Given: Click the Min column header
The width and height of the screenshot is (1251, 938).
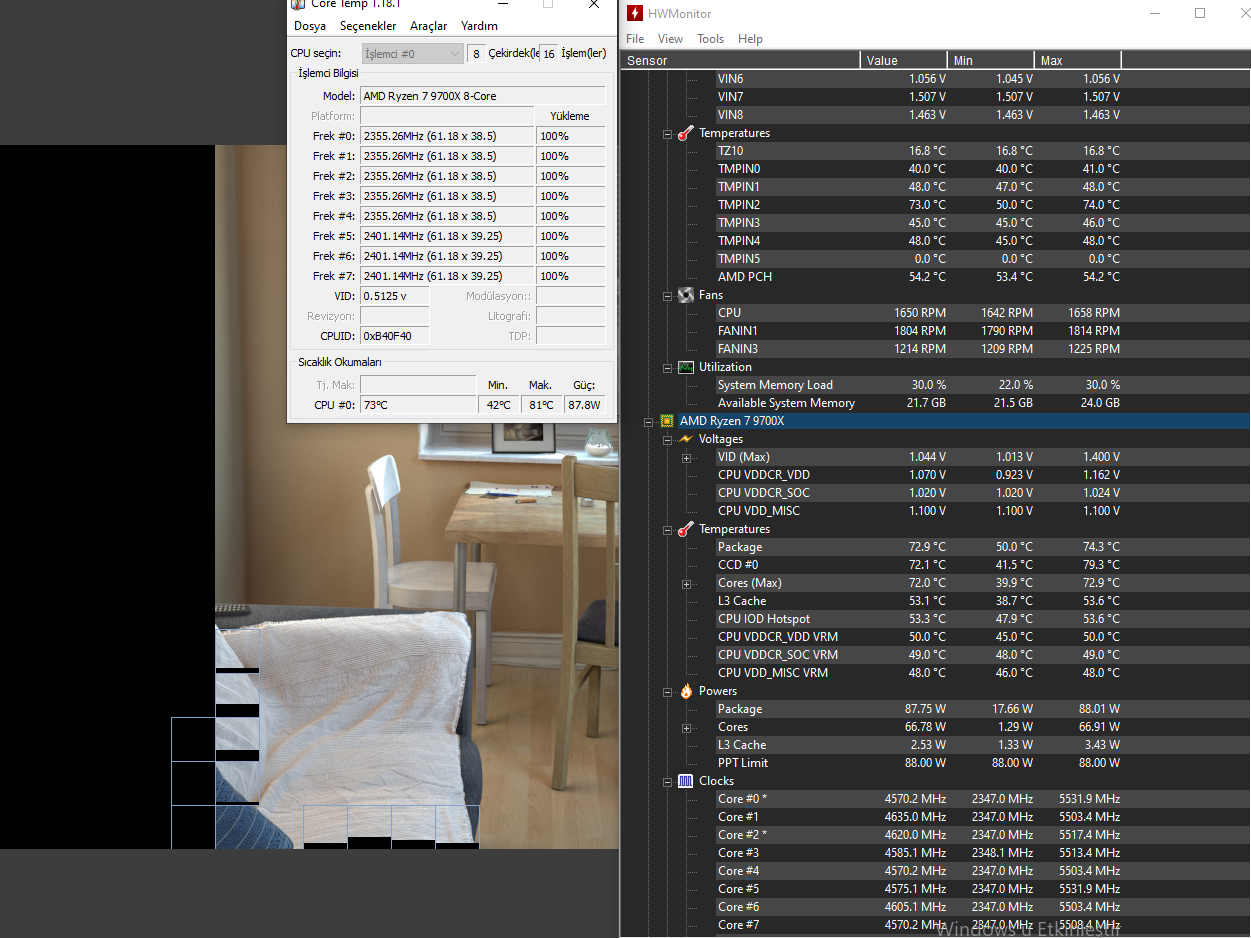Looking at the screenshot, I should (991, 60).
